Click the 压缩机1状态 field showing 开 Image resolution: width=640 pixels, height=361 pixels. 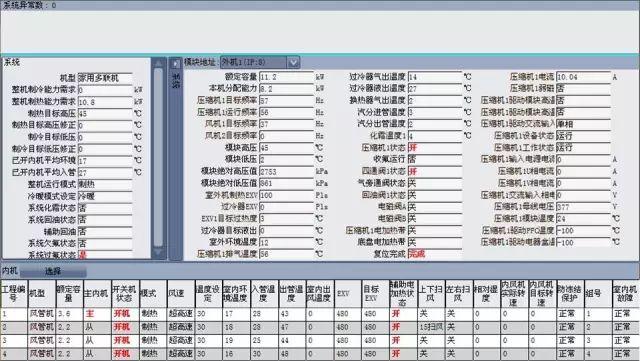(435, 147)
